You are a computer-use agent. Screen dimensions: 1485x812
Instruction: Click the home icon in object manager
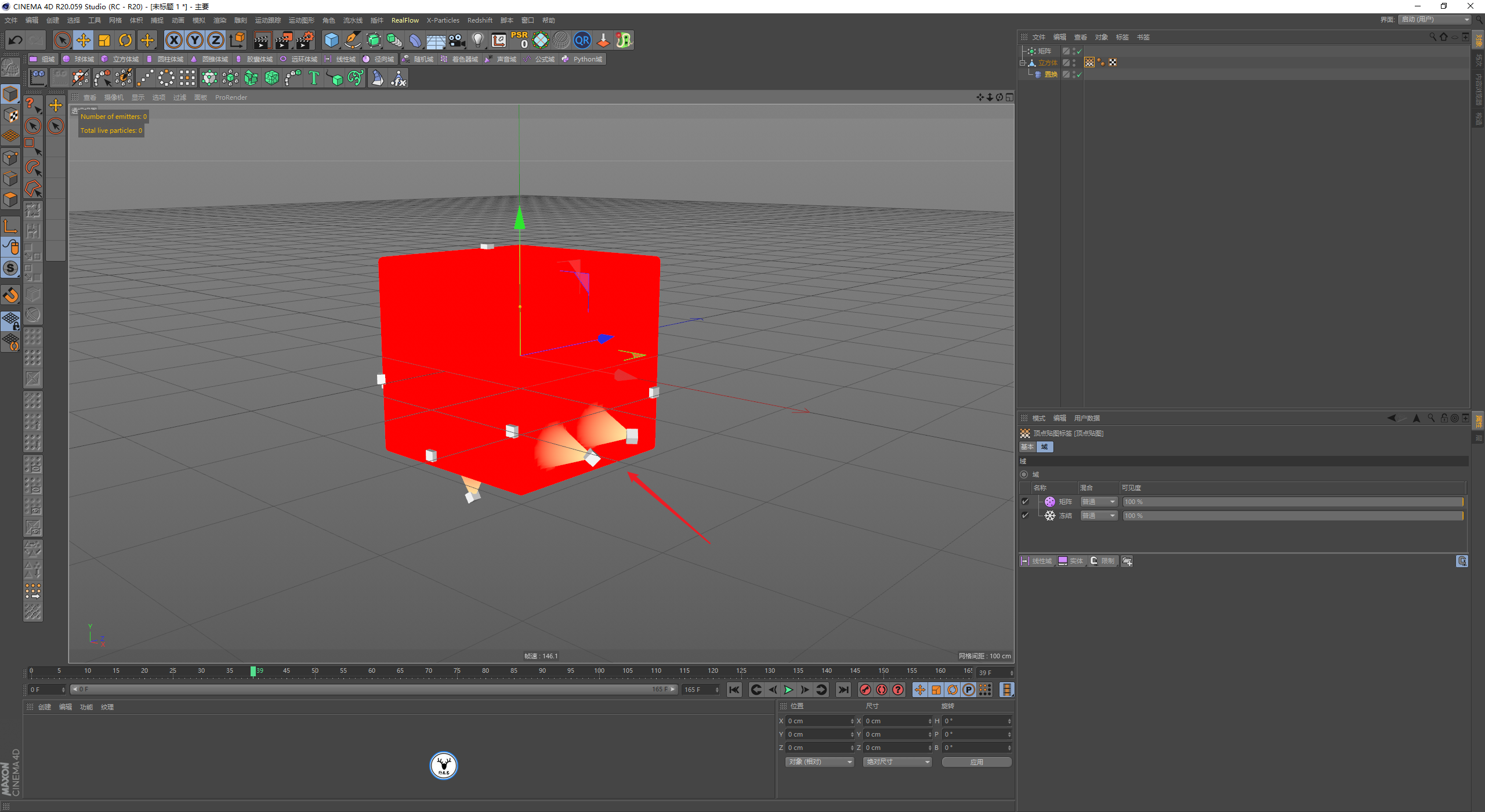click(1444, 37)
